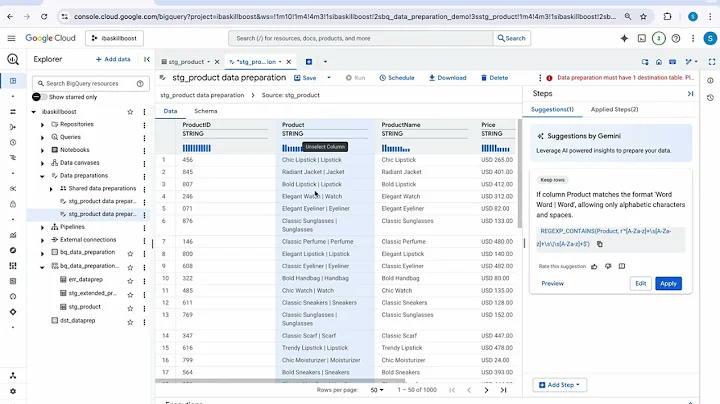Open details info icon on right edge

click(710, 81)
